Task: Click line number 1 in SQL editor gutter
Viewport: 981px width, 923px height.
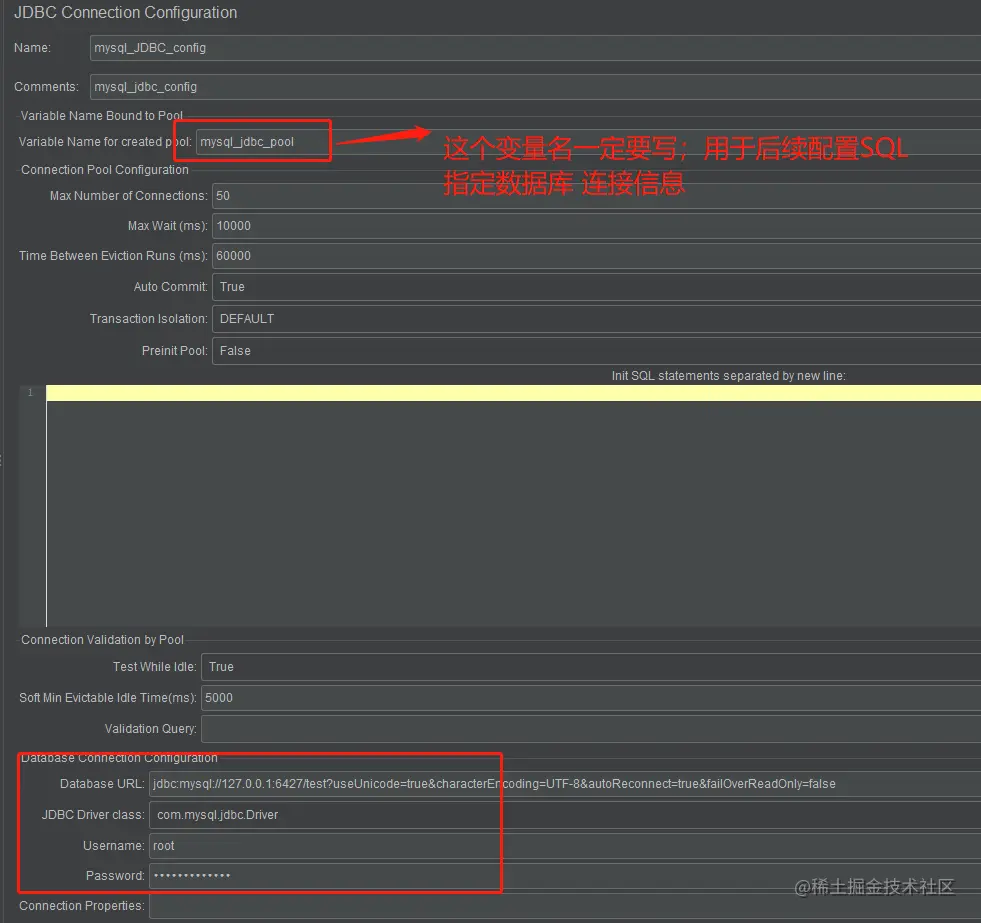Action: (30, 392)
